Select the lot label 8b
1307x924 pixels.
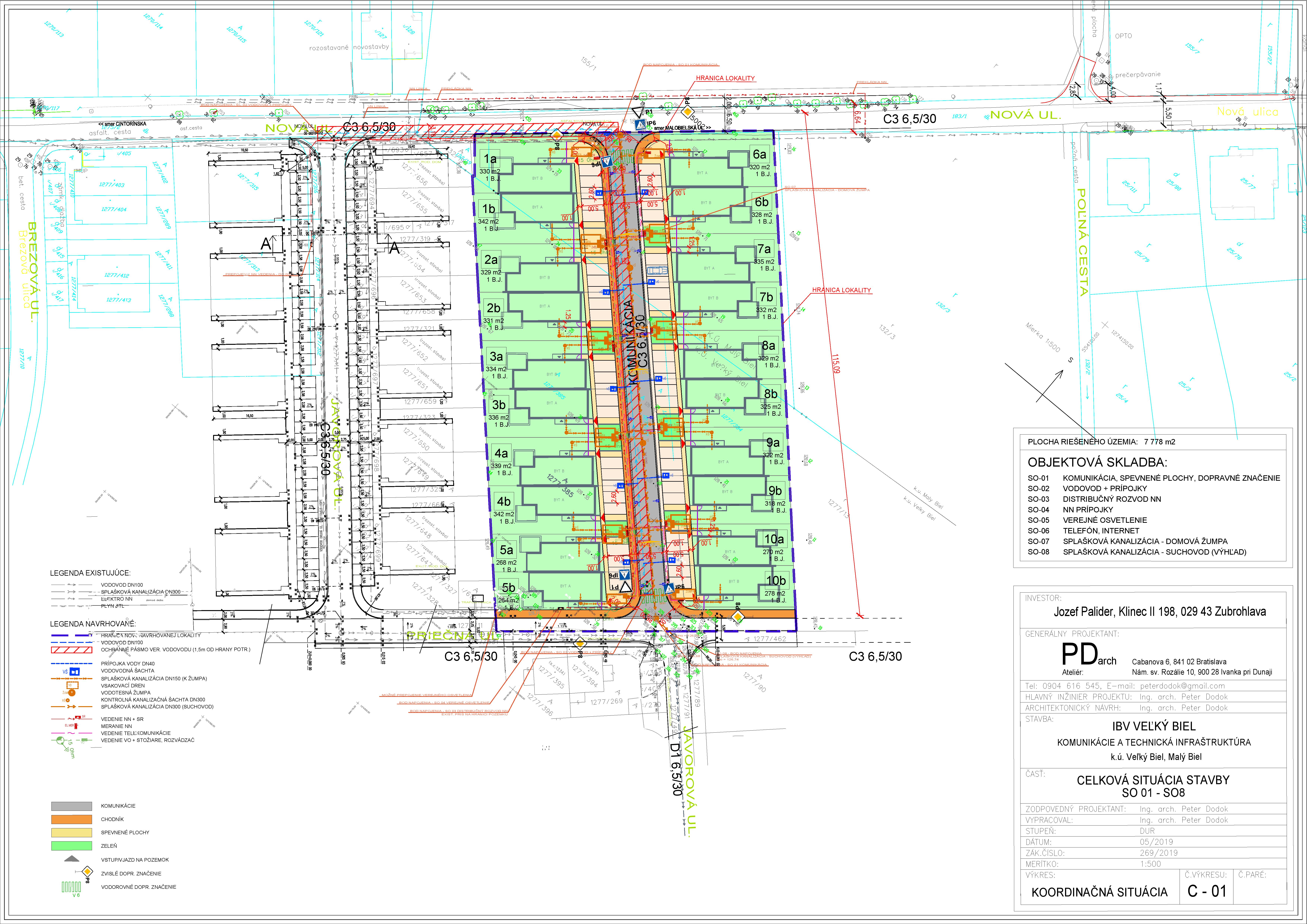[771, 394]
